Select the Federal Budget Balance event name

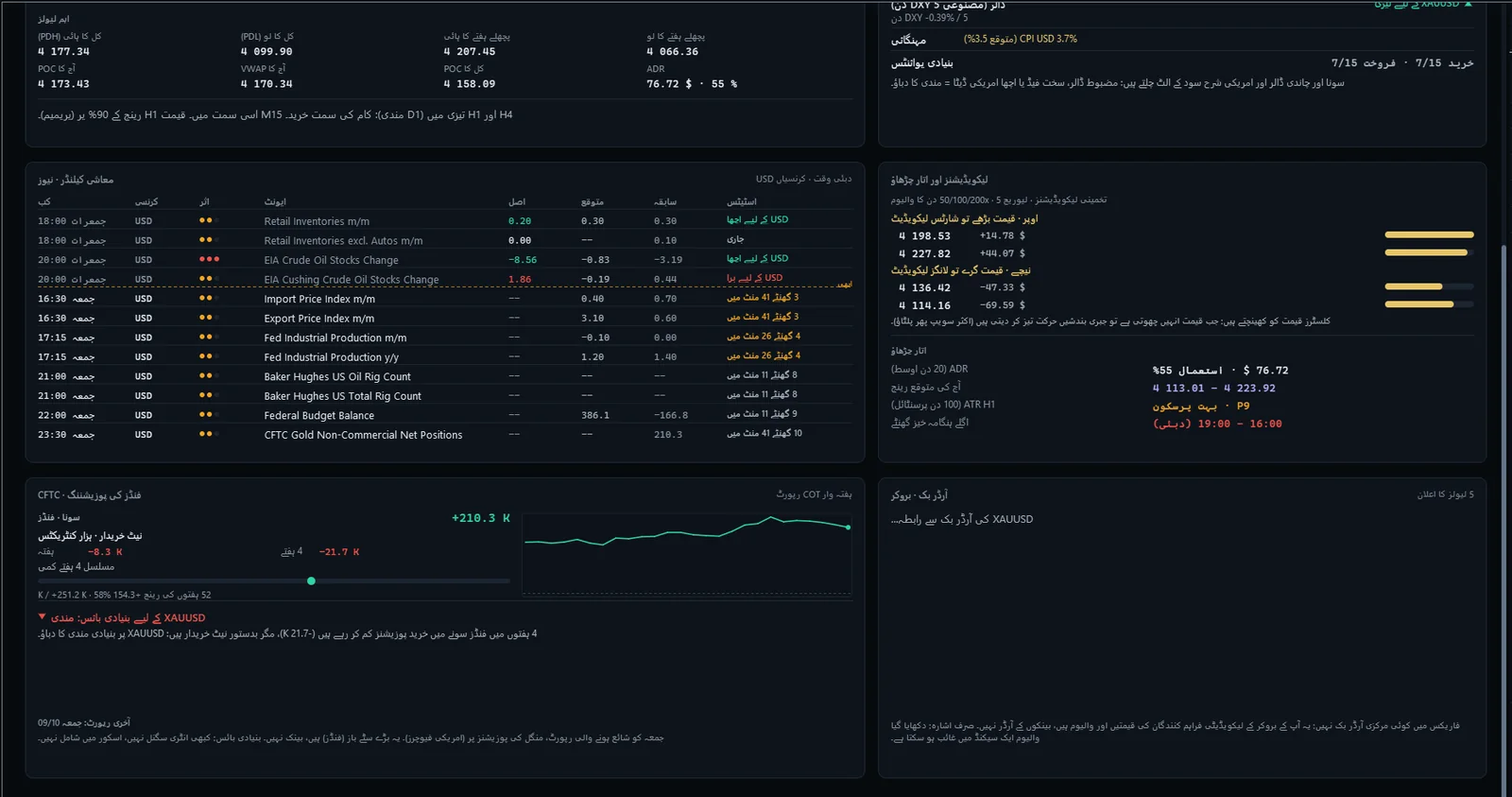(x=319, y=415)
